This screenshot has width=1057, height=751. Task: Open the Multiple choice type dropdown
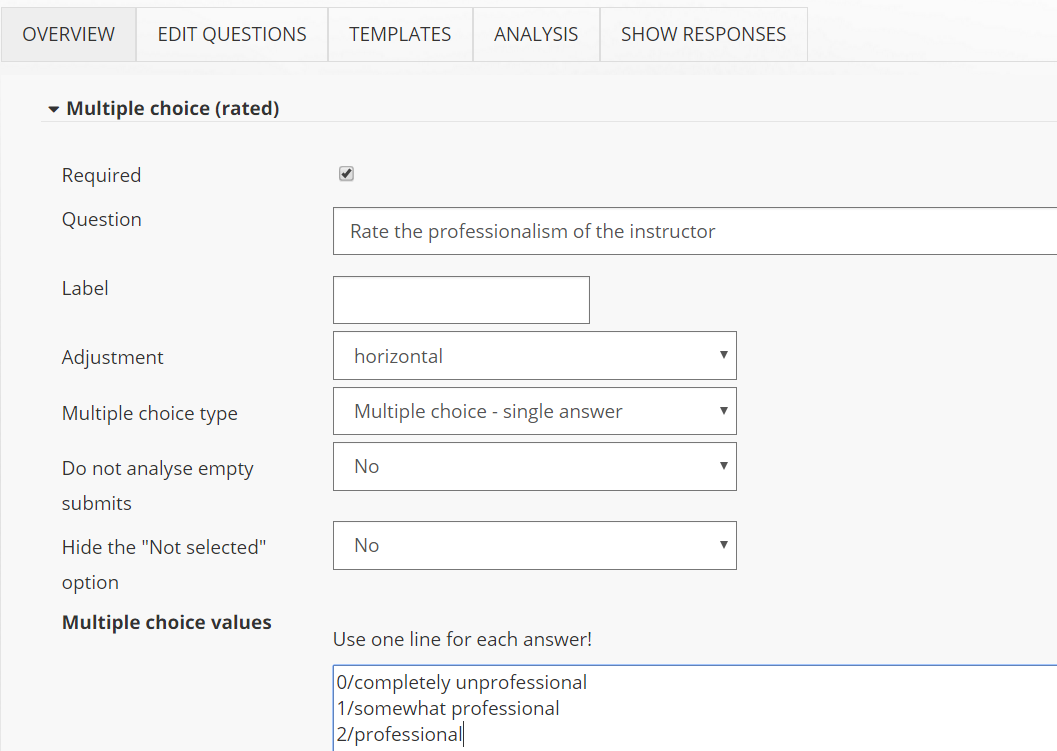(535, 411)
